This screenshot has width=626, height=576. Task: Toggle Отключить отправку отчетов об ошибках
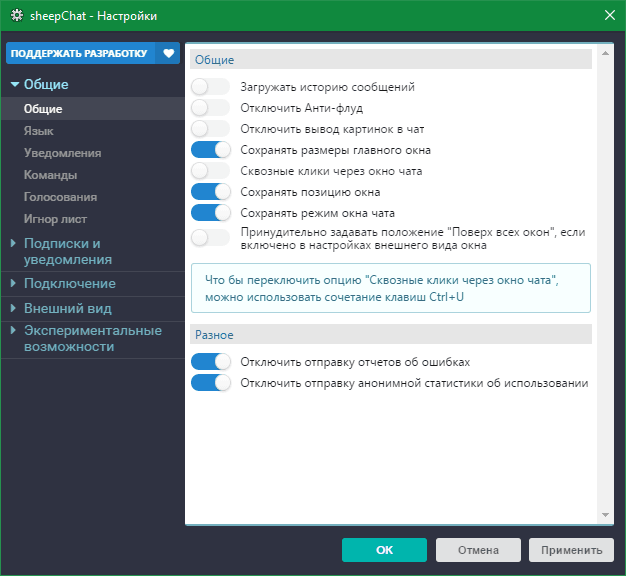tap(210, 362)
